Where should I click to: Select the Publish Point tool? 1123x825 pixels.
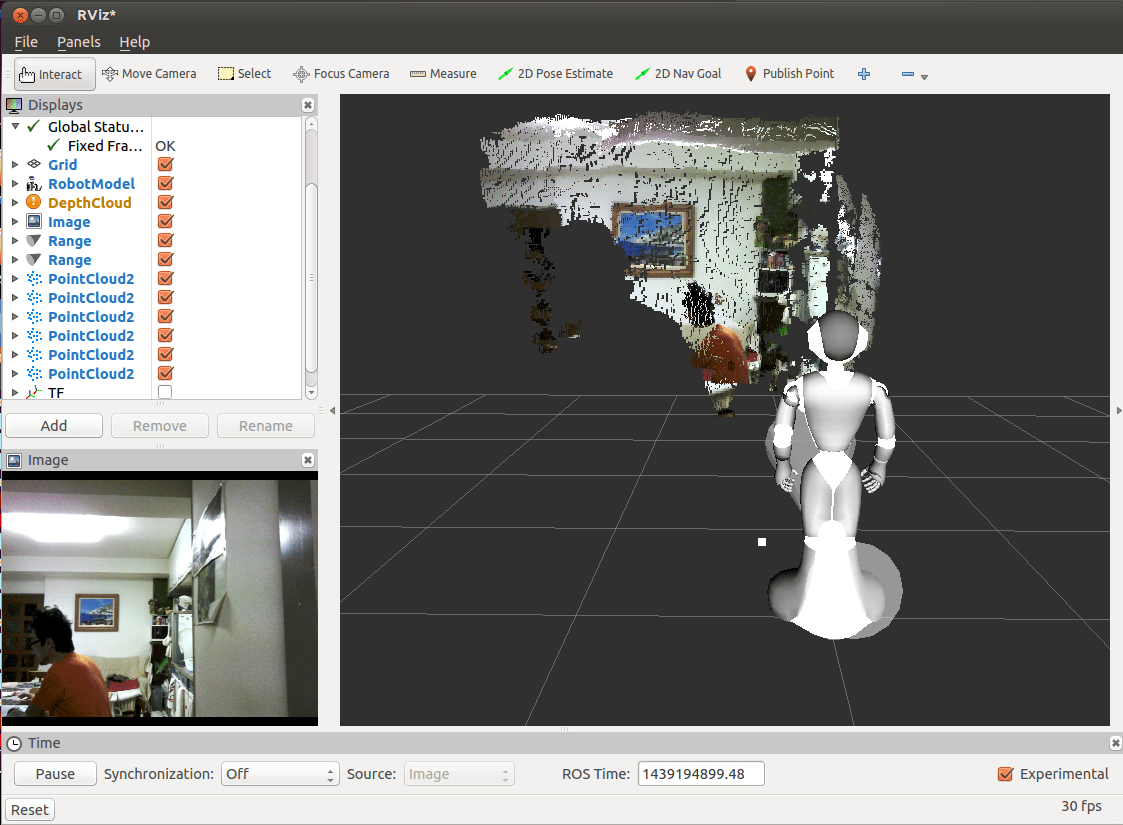[x=789, y=74]
